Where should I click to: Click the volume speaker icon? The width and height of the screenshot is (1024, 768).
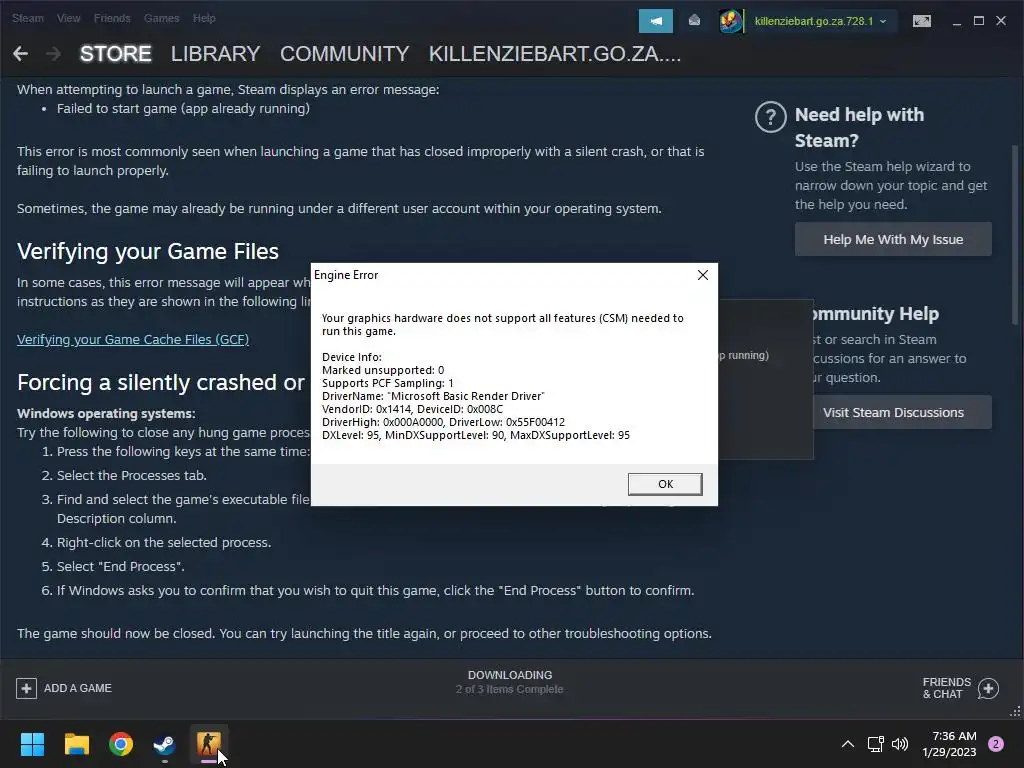click(x=900, y=744)
